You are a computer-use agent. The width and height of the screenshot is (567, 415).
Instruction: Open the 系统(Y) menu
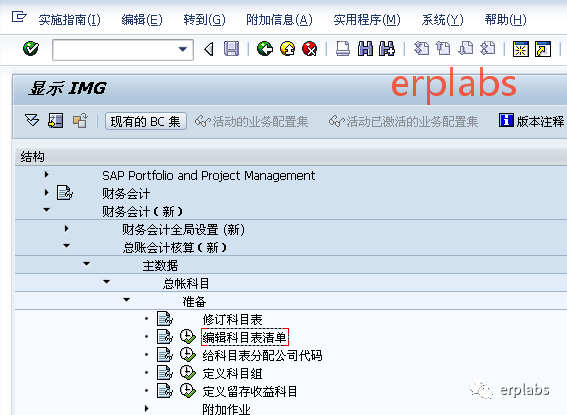click(442, 20)
